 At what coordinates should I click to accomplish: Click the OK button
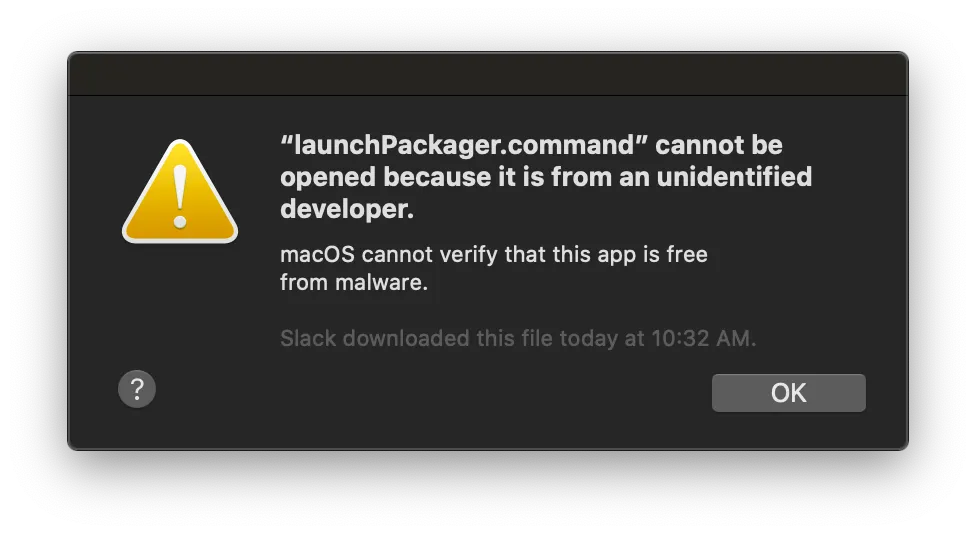click(x=788, y=393)
